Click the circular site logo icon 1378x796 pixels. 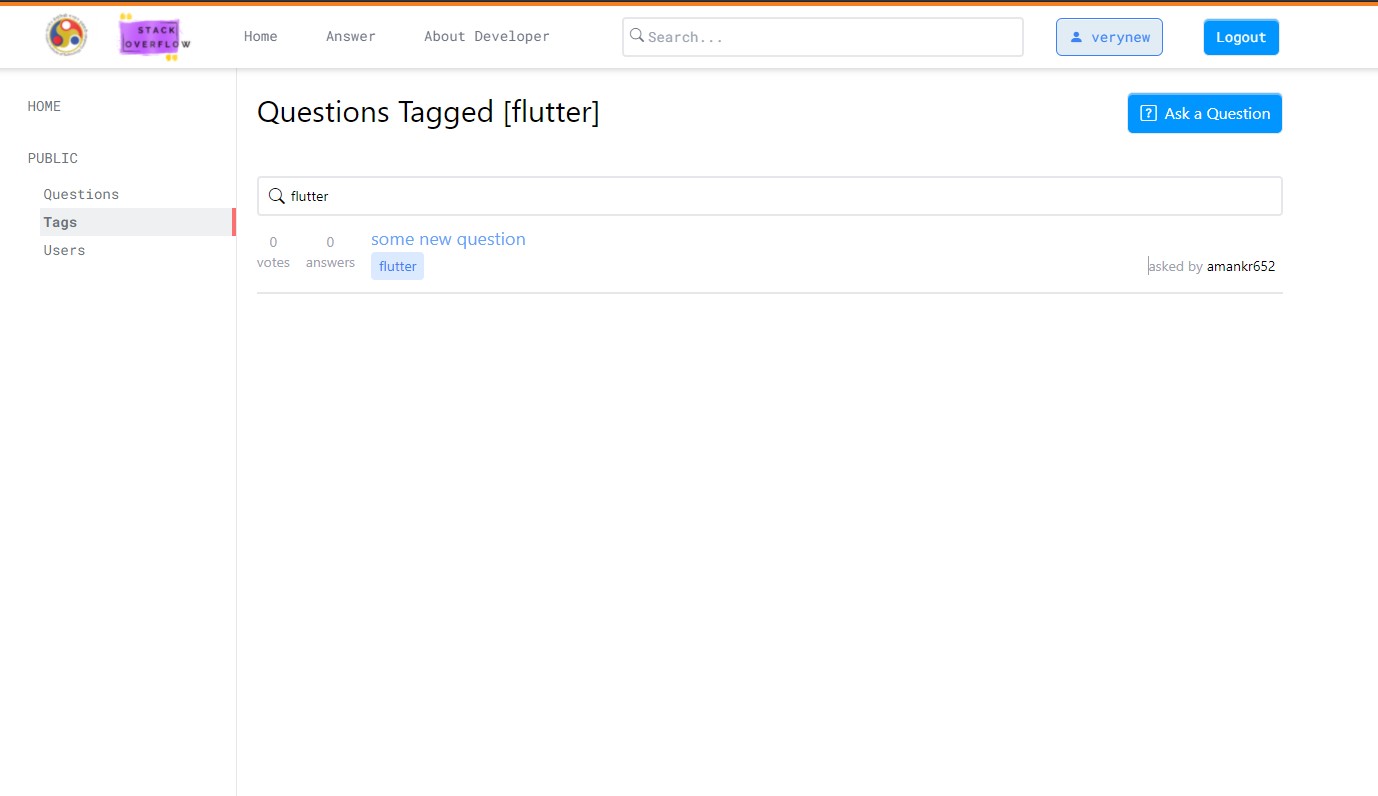[65, 35]
